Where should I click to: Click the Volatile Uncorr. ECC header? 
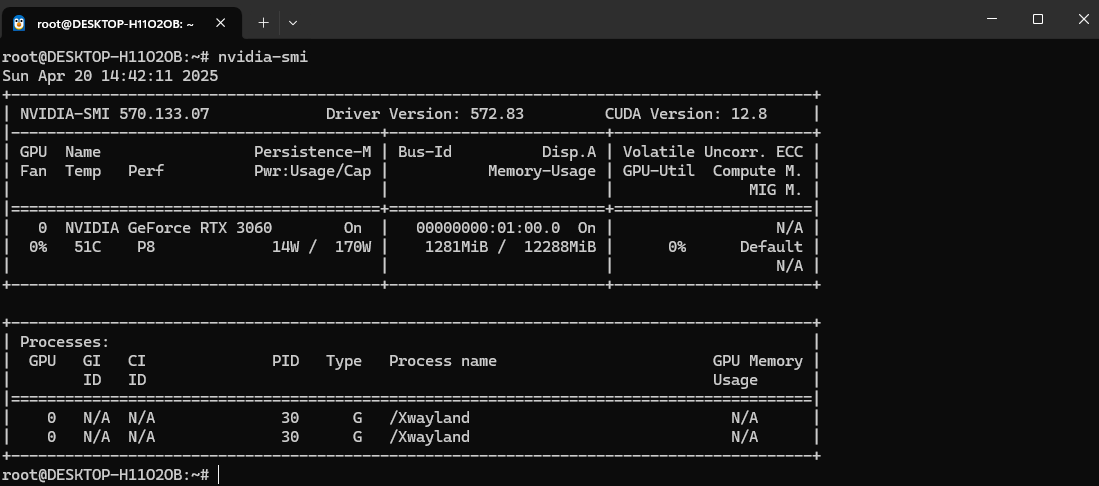click(x=714, y=151)
